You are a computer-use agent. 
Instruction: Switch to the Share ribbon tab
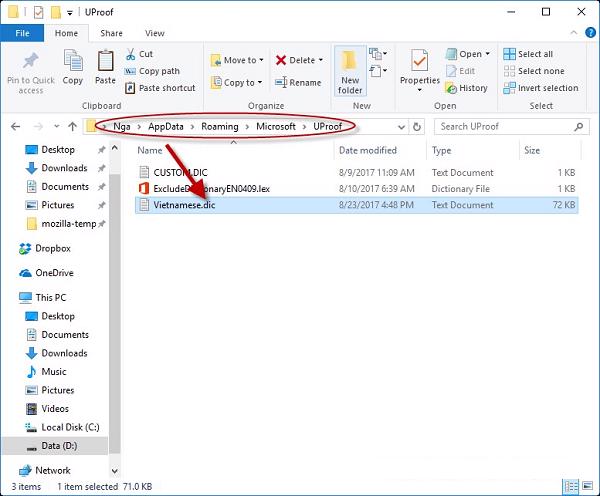point(111,33)
